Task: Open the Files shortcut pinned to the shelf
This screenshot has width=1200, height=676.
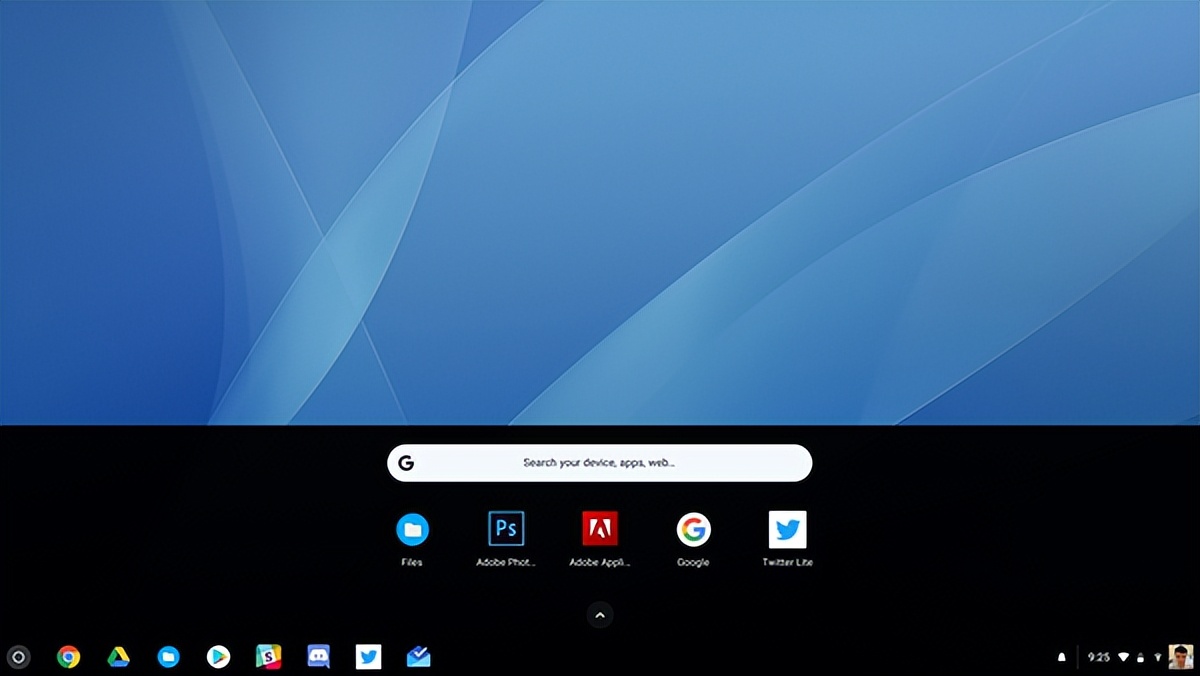Action: pos(168,657)
